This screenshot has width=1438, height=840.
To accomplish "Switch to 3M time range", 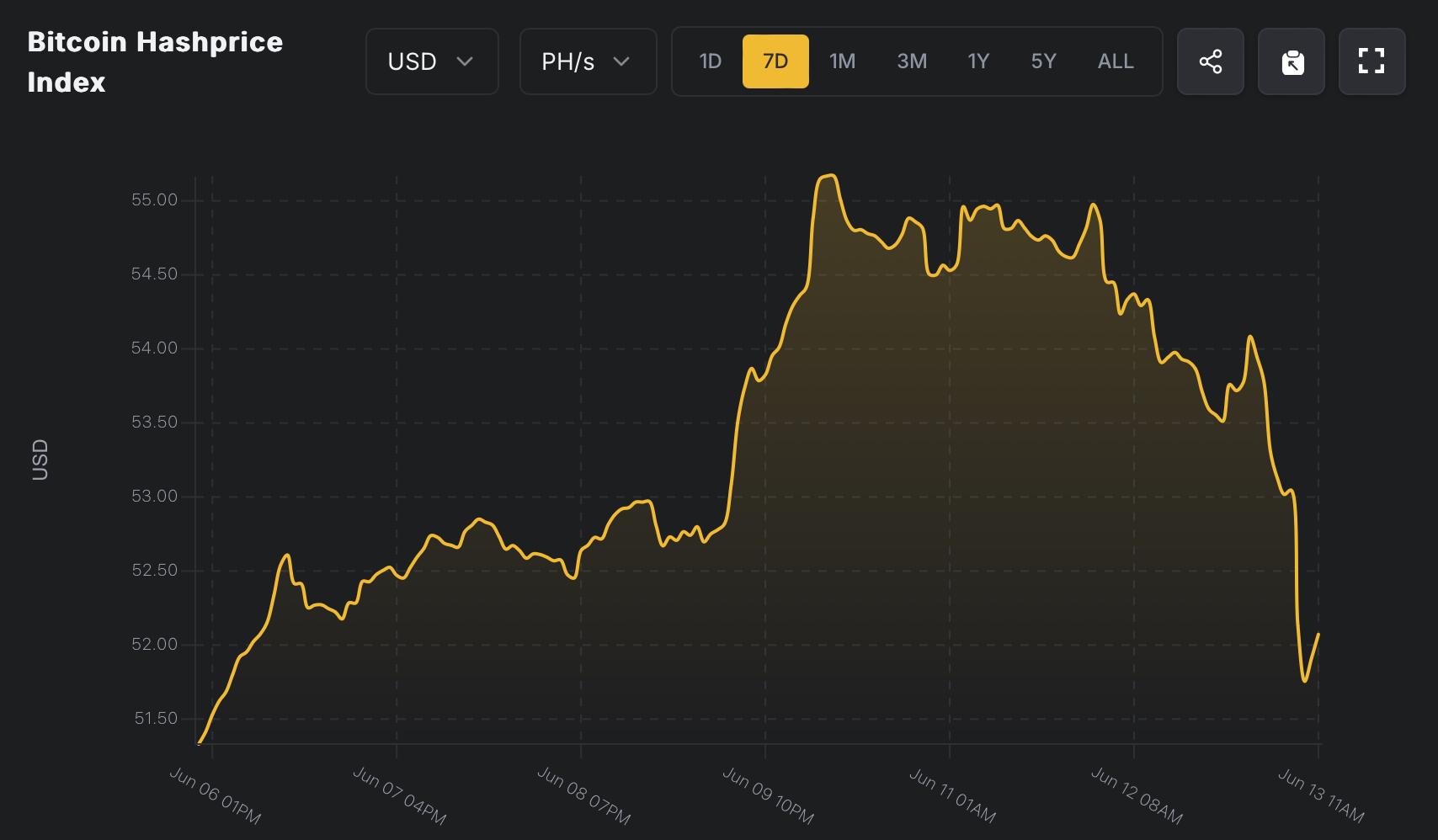I will tap(912, 61).
